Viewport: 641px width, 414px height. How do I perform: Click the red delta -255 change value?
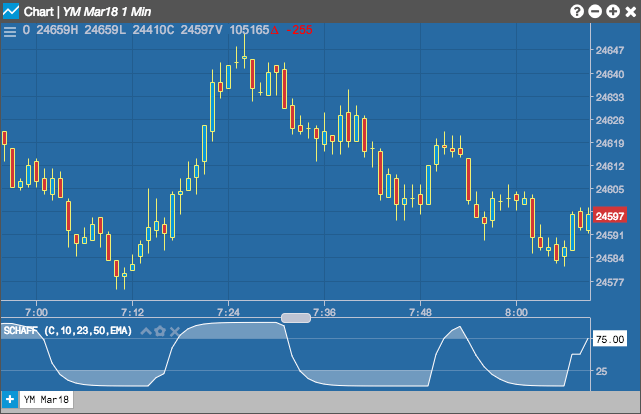pos(291,30)
